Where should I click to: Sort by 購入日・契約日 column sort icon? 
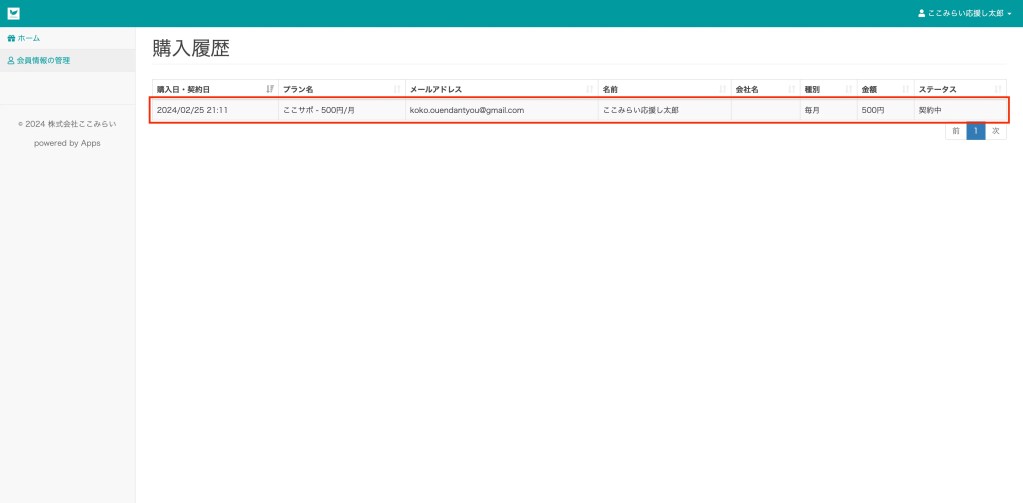click(x=270, y=89)
